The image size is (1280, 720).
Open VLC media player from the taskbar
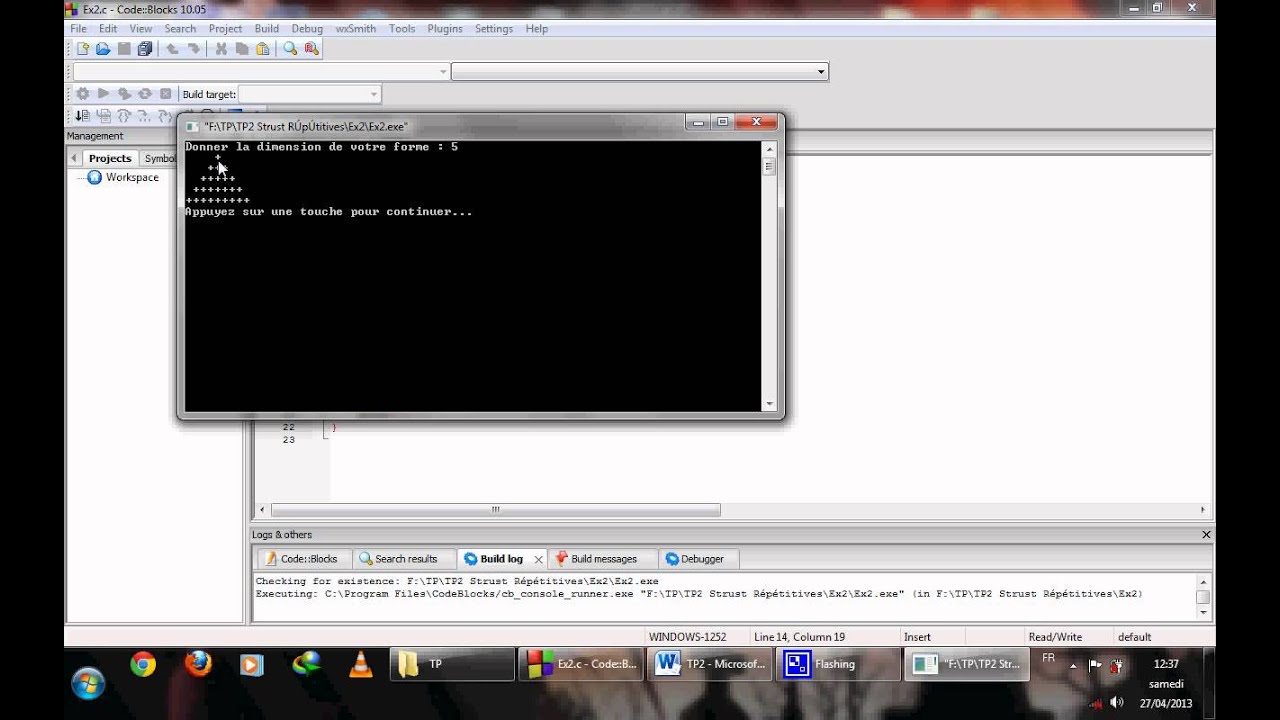pyautogui.click(x=360, y=664)
